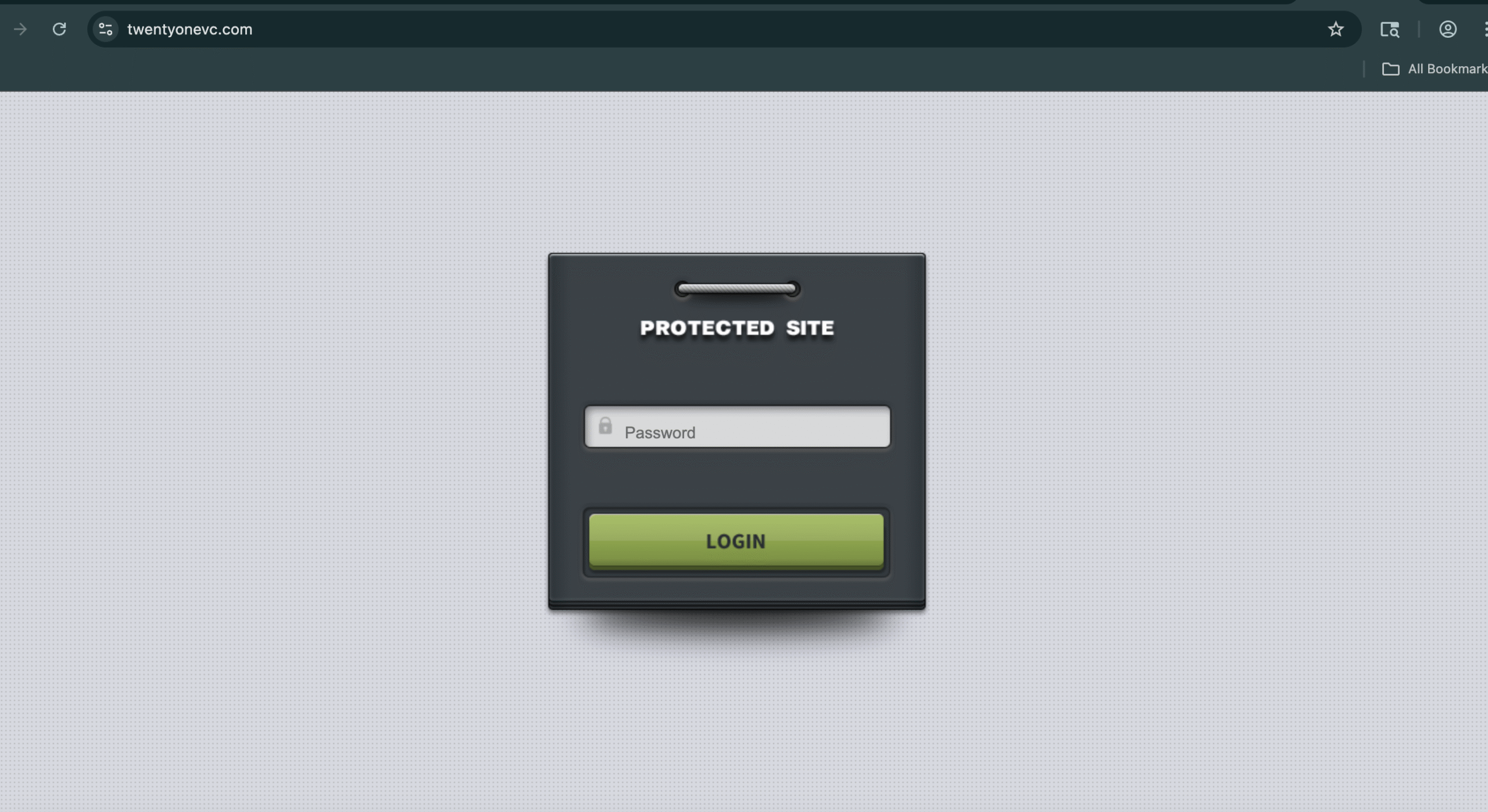Focus the Password input field
The image size is (1488, 812).
[737, 427]
